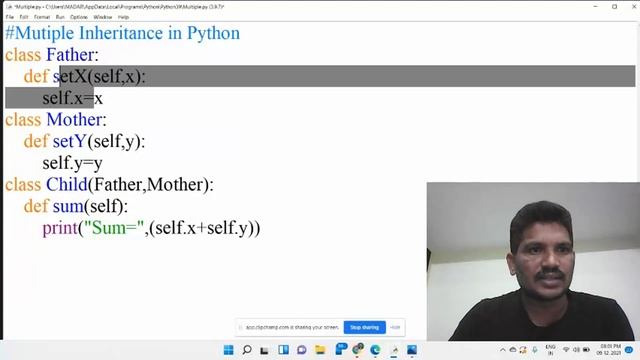Switch to the Python IDLE taskbar icon

pyautogui.click(x=394, y=350)
